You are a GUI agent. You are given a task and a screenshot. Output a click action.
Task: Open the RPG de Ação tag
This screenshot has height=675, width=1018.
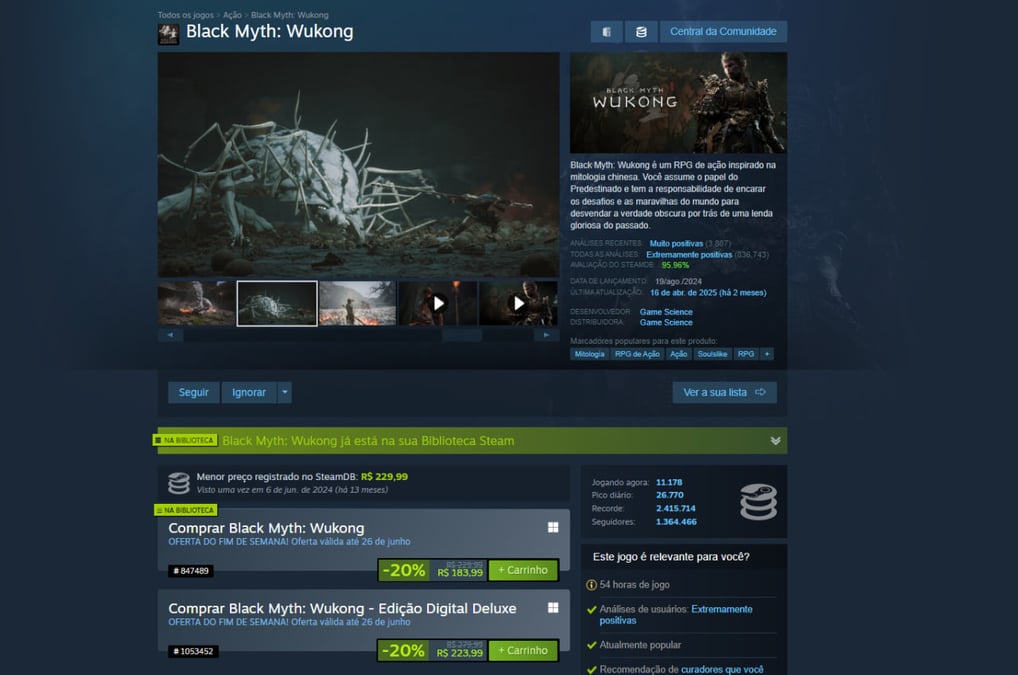point(637,354)
